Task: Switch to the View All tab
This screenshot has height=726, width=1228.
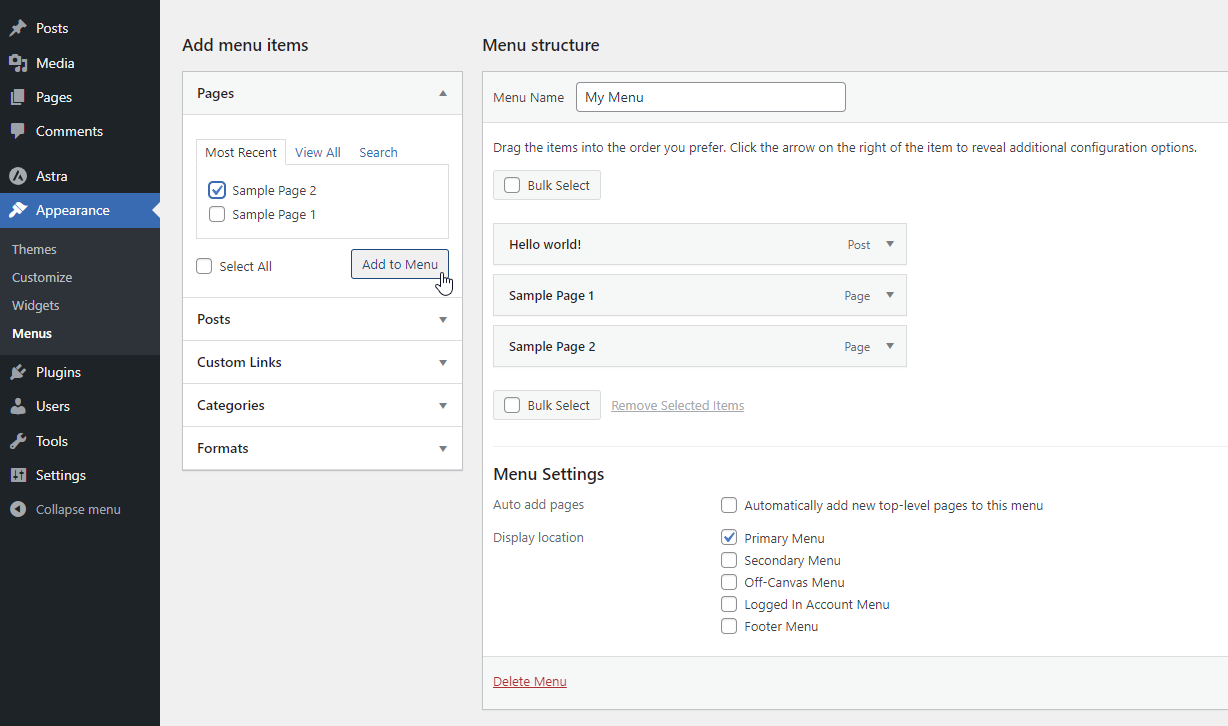Action: tap(318, 153)
